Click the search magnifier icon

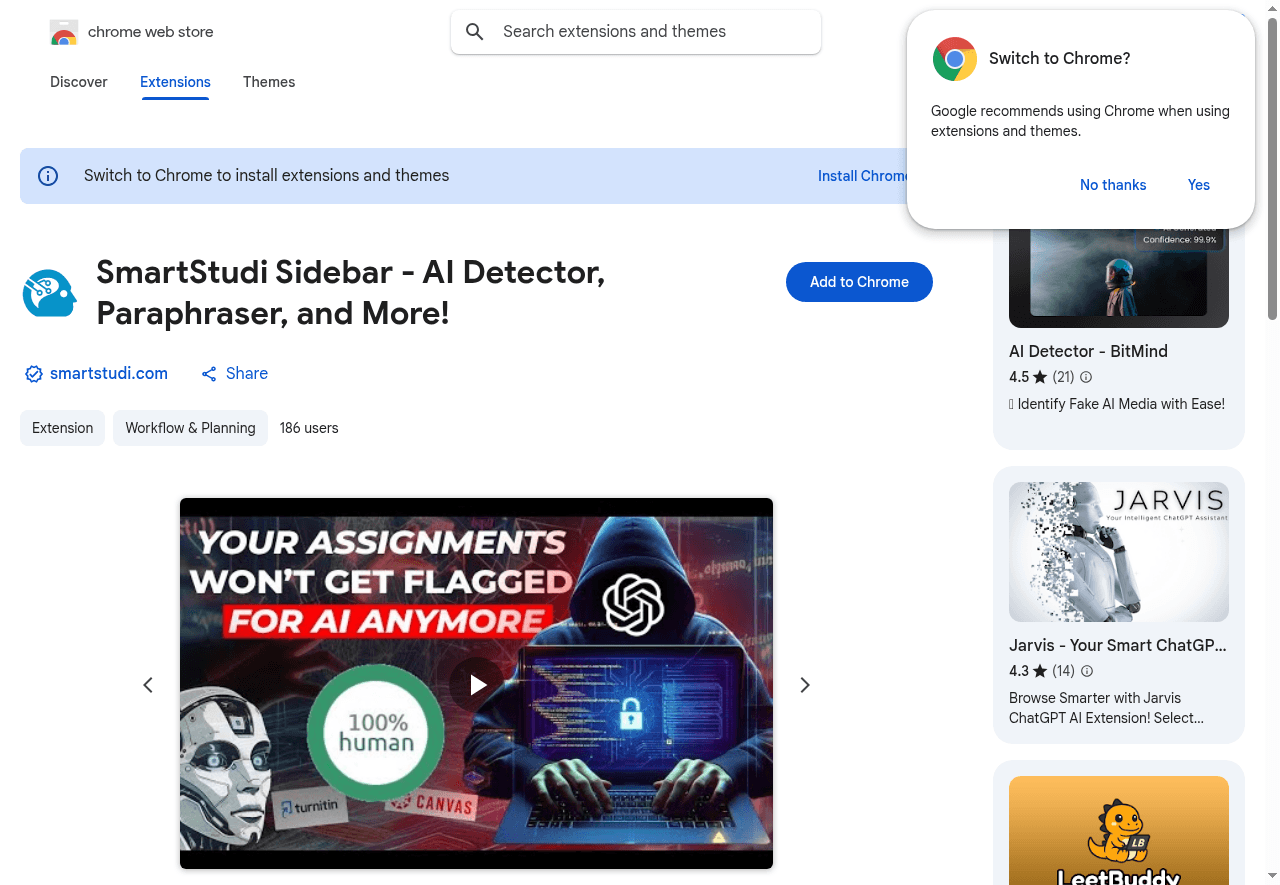pyautogui.click(x=475, y=32)
